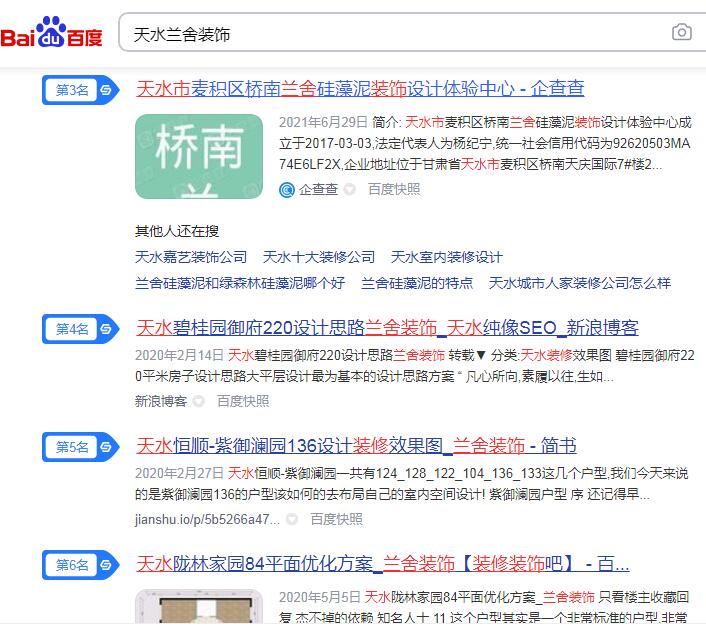Image resolution: width=706 pixels, height=638 pixels.
Task: Open 天水碧桂园御府220设计思路 新浪博客 result
Action: [387, 328]
